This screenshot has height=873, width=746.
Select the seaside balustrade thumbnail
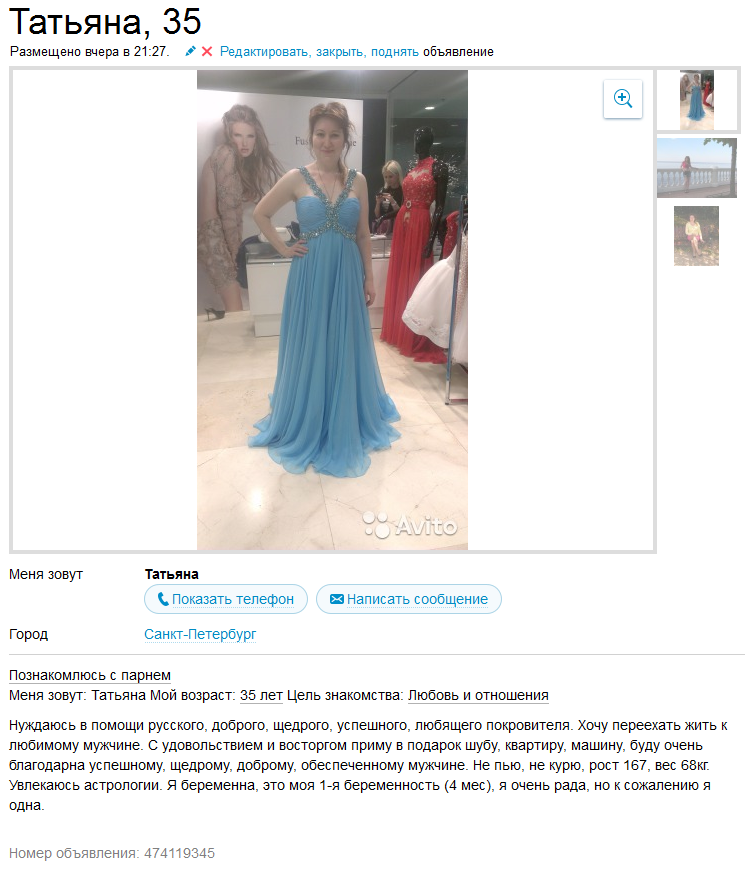696,168
